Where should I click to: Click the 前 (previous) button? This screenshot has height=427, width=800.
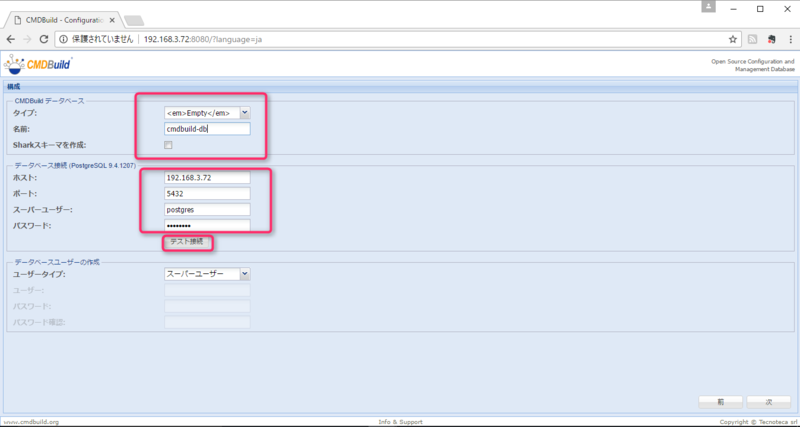pos(720,402)
